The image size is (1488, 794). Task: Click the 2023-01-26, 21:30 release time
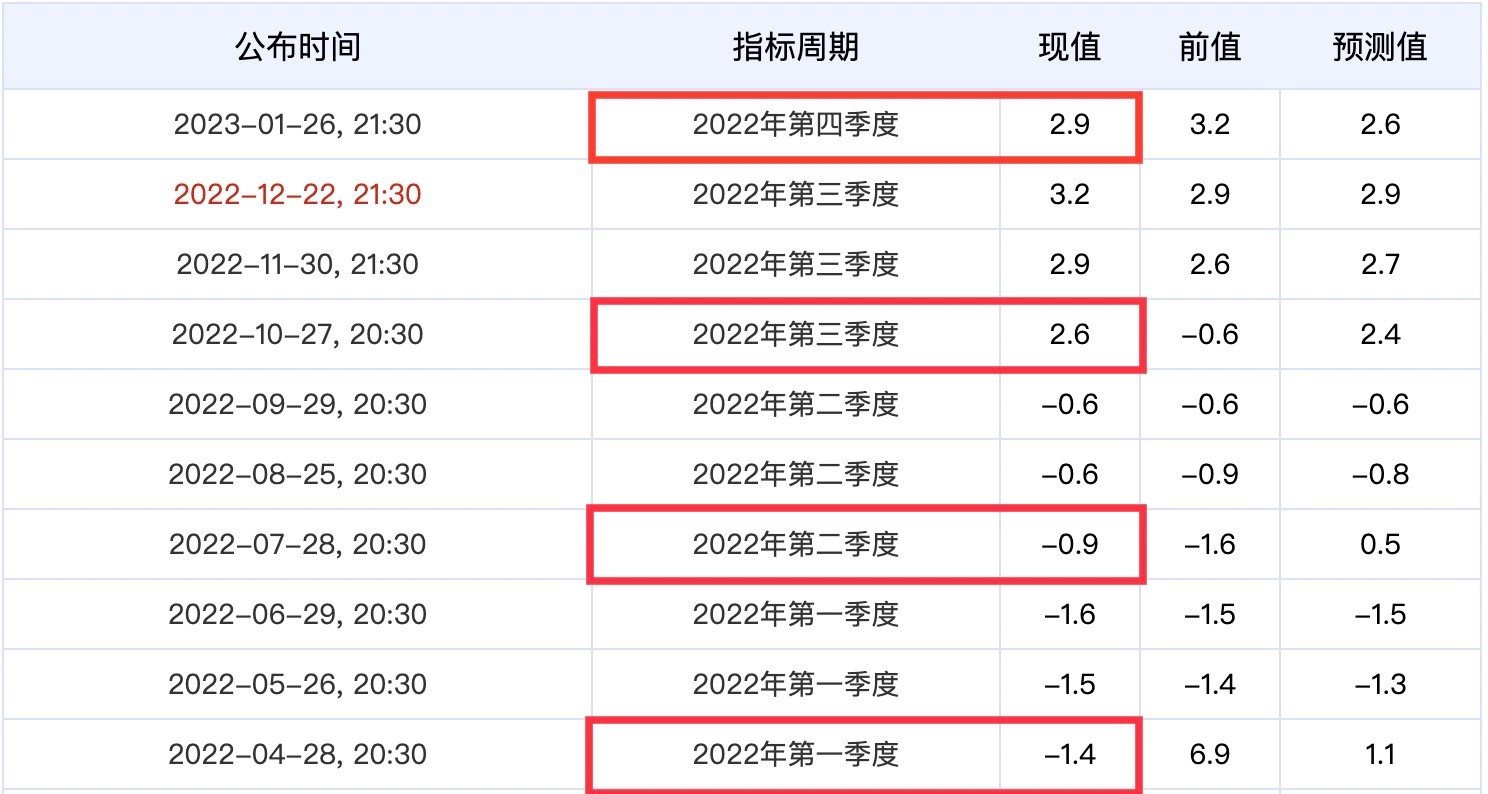298,124
